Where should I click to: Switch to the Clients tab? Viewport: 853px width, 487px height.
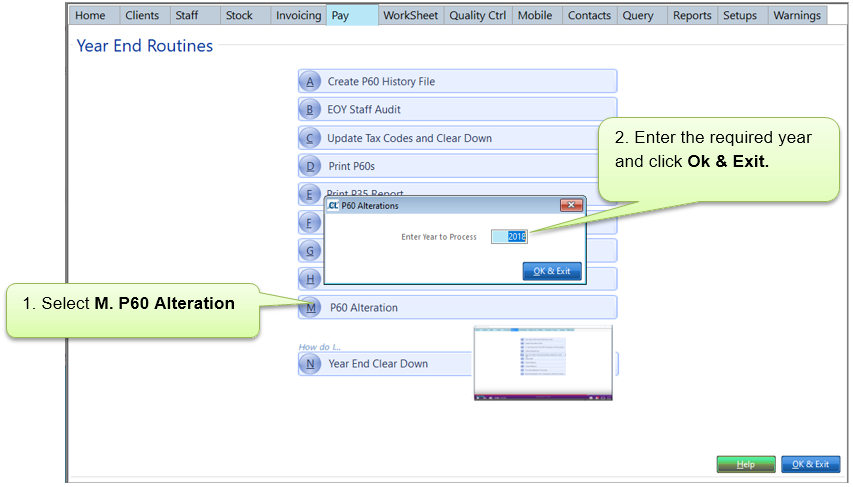[142, 15]
